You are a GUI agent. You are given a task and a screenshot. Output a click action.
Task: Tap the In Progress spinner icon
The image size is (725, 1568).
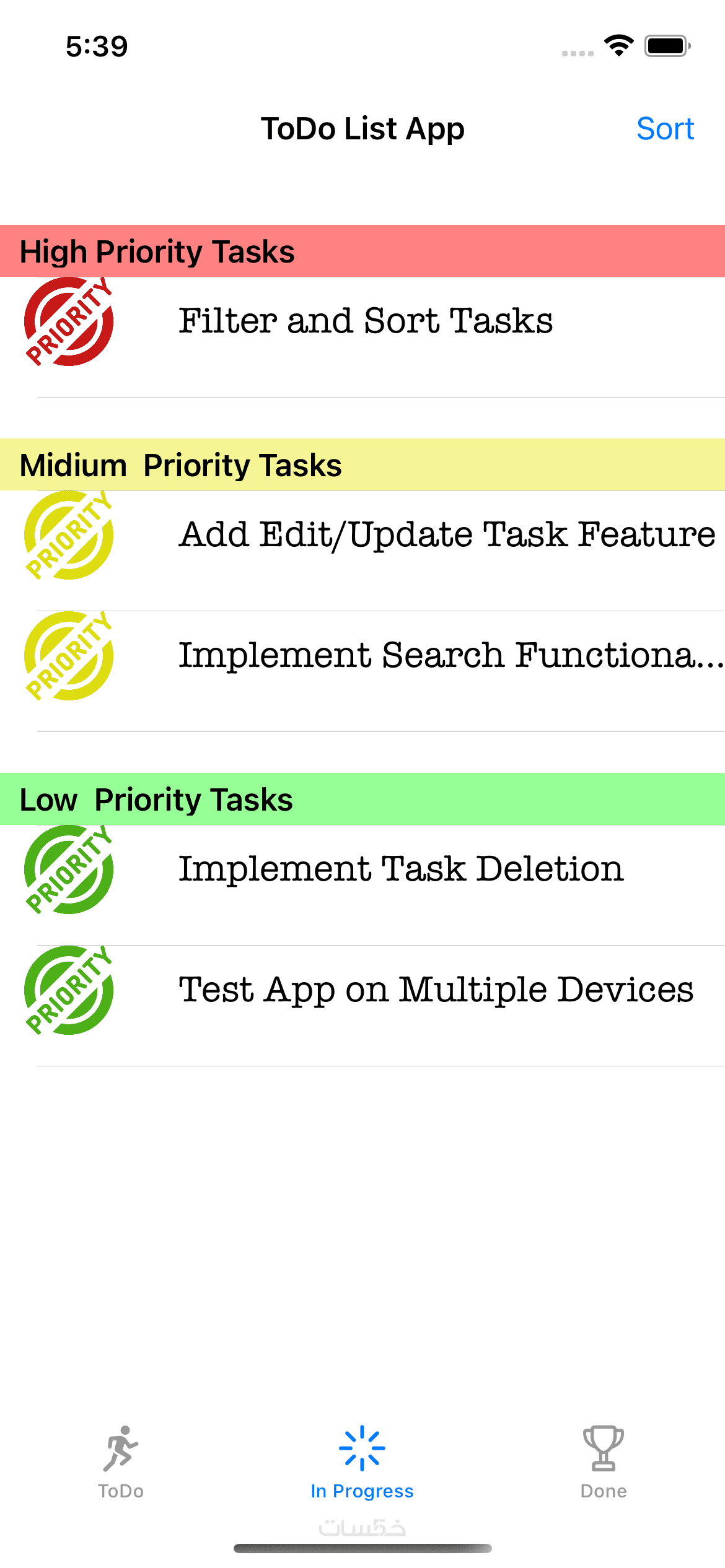(x=362, y=1448)
